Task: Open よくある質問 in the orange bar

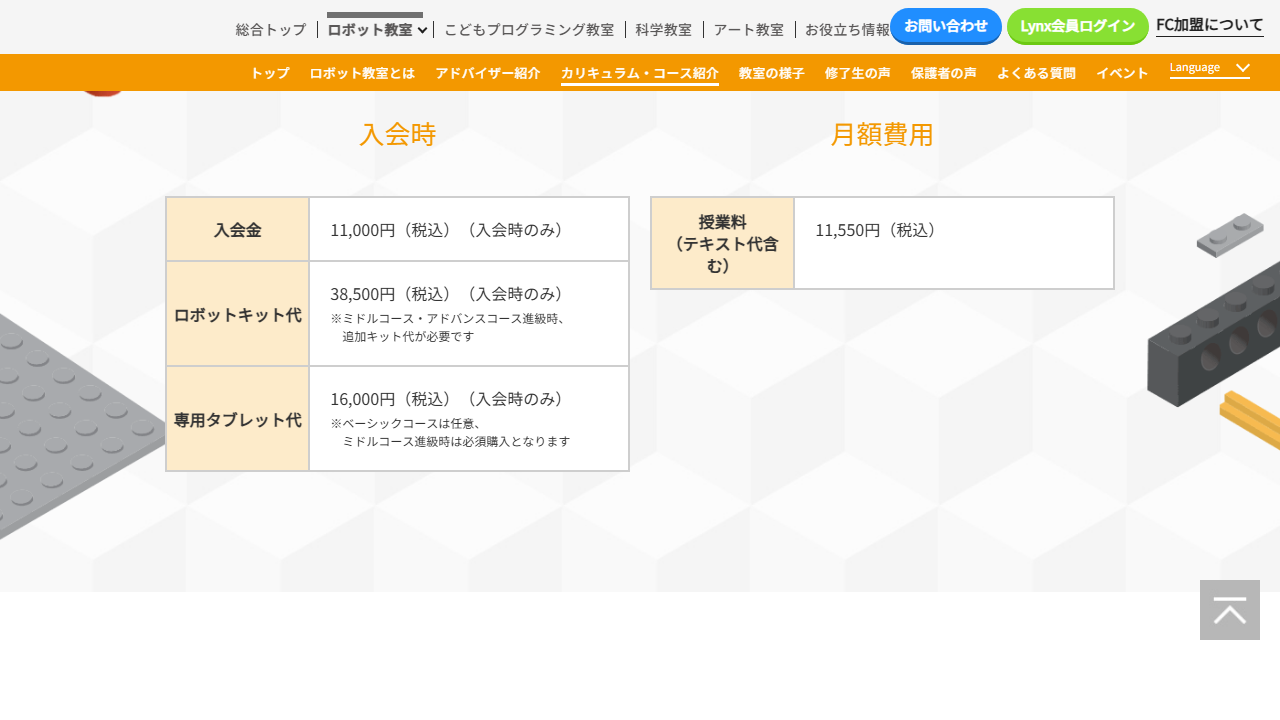Action: point(1036,73)
